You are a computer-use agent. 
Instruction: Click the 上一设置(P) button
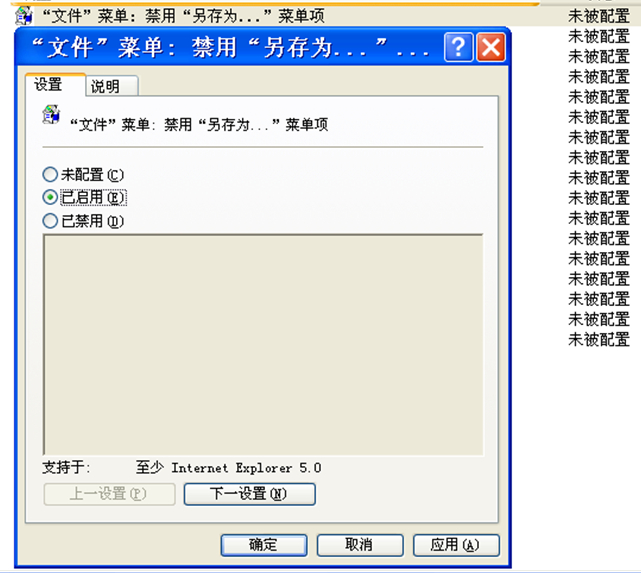click(x=110, y=494)
